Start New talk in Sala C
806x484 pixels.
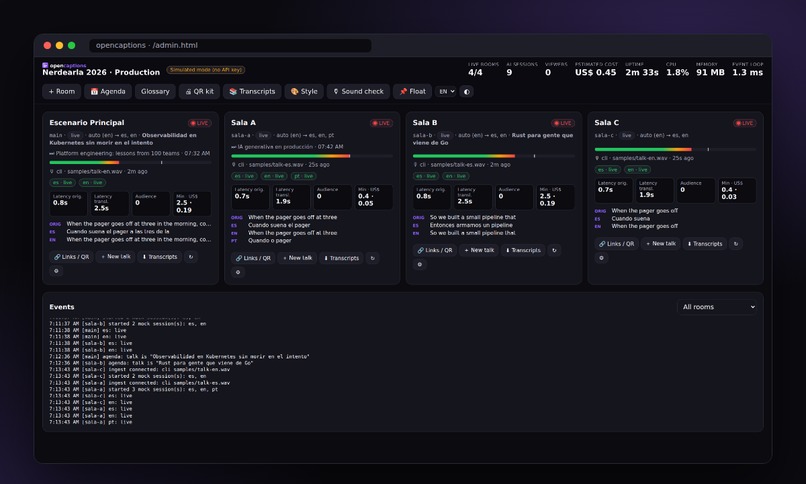click(661, 244)
